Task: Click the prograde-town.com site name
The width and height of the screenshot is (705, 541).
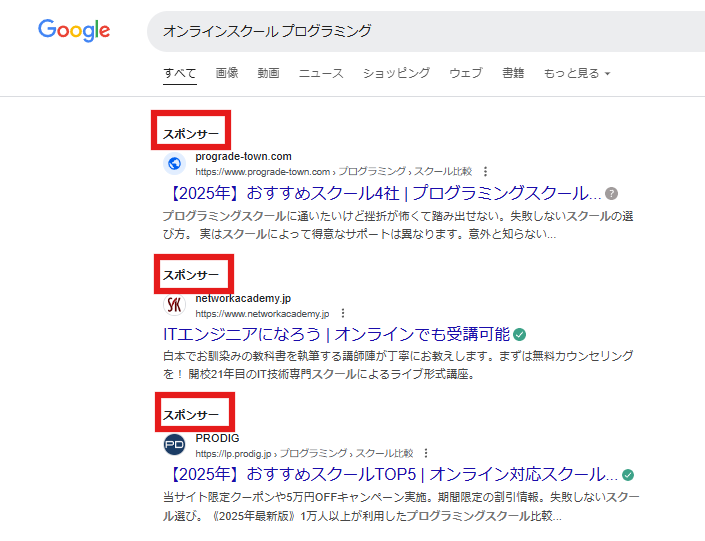Action: [243, 156]
